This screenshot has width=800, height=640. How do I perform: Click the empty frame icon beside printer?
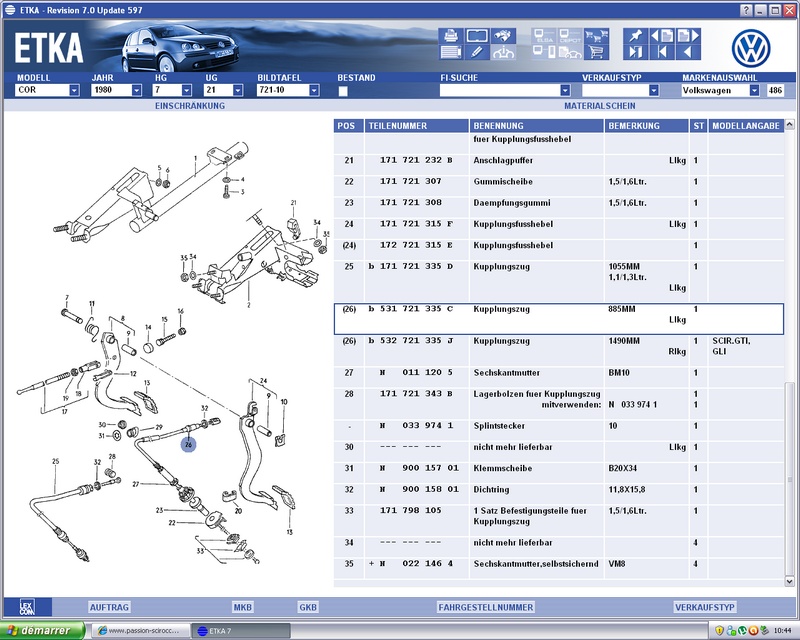(477, 36)
